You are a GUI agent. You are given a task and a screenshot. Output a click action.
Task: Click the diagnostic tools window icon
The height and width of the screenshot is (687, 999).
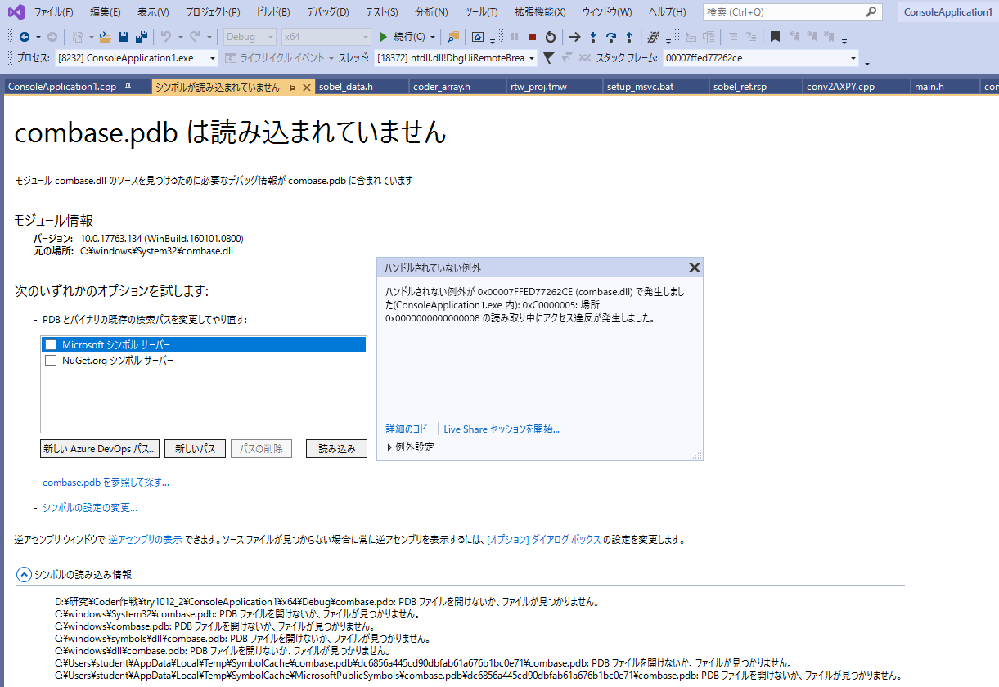pyautogui.click(x=478, y=37)
